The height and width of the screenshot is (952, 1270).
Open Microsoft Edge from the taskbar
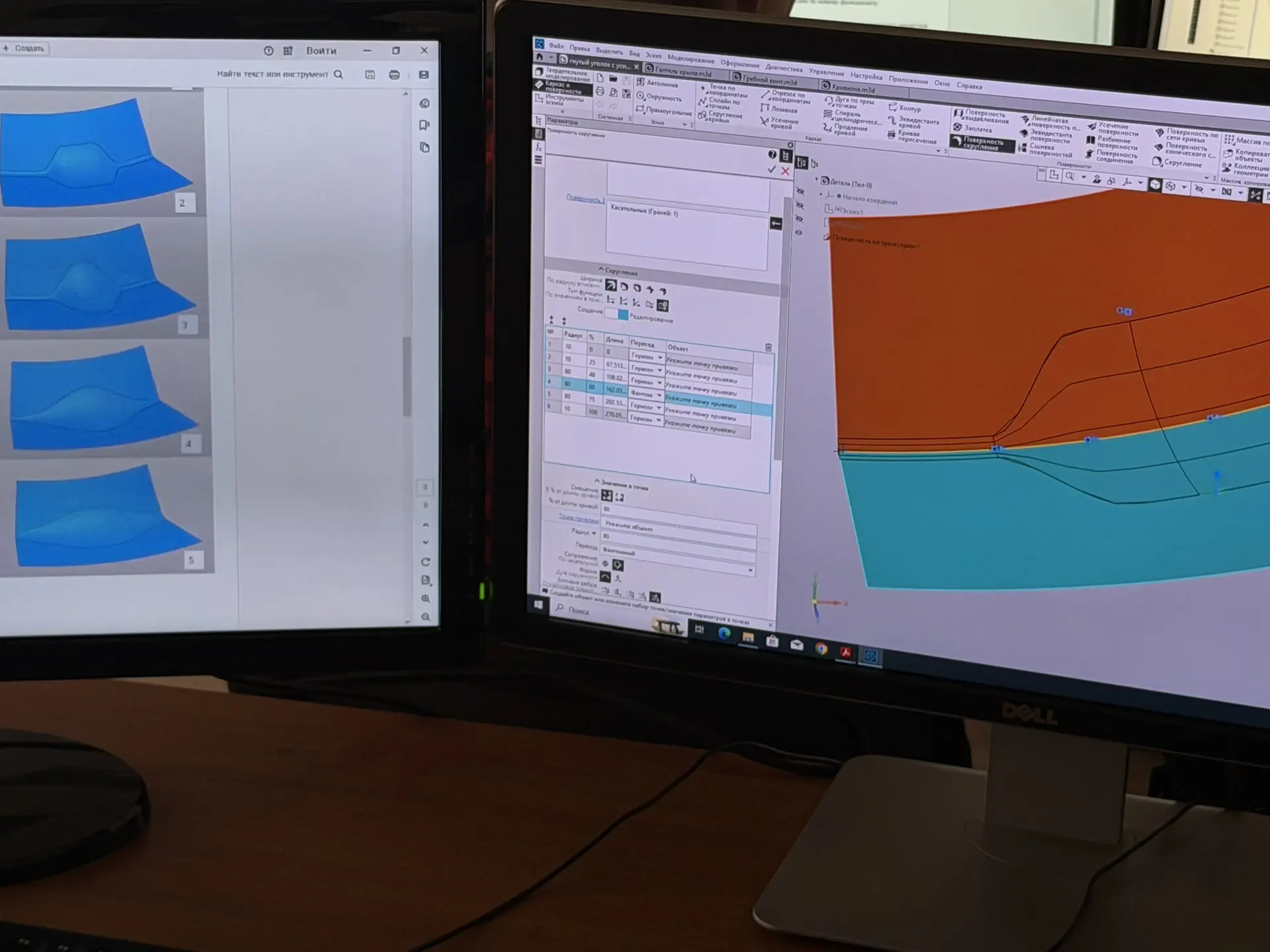tap(724, 633)
